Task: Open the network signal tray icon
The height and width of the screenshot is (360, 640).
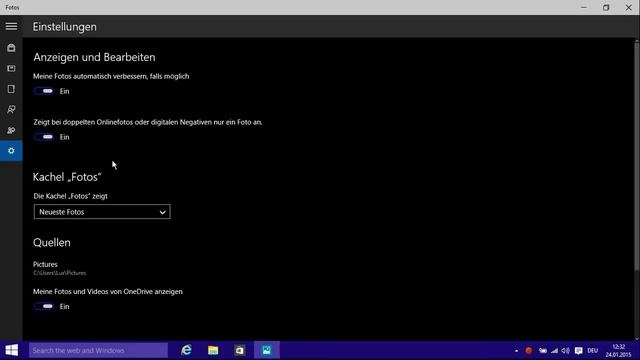Action: coord(554,351)
